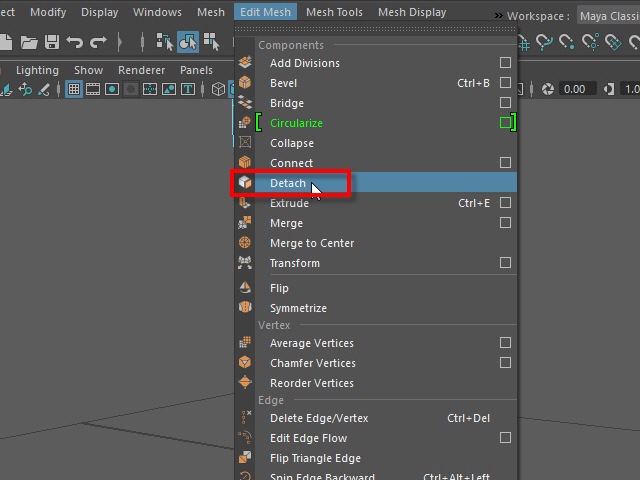Choose Detach from Edit Mesh menu
This screenshot has width=640, height=480.
click(x=288, y=183)
